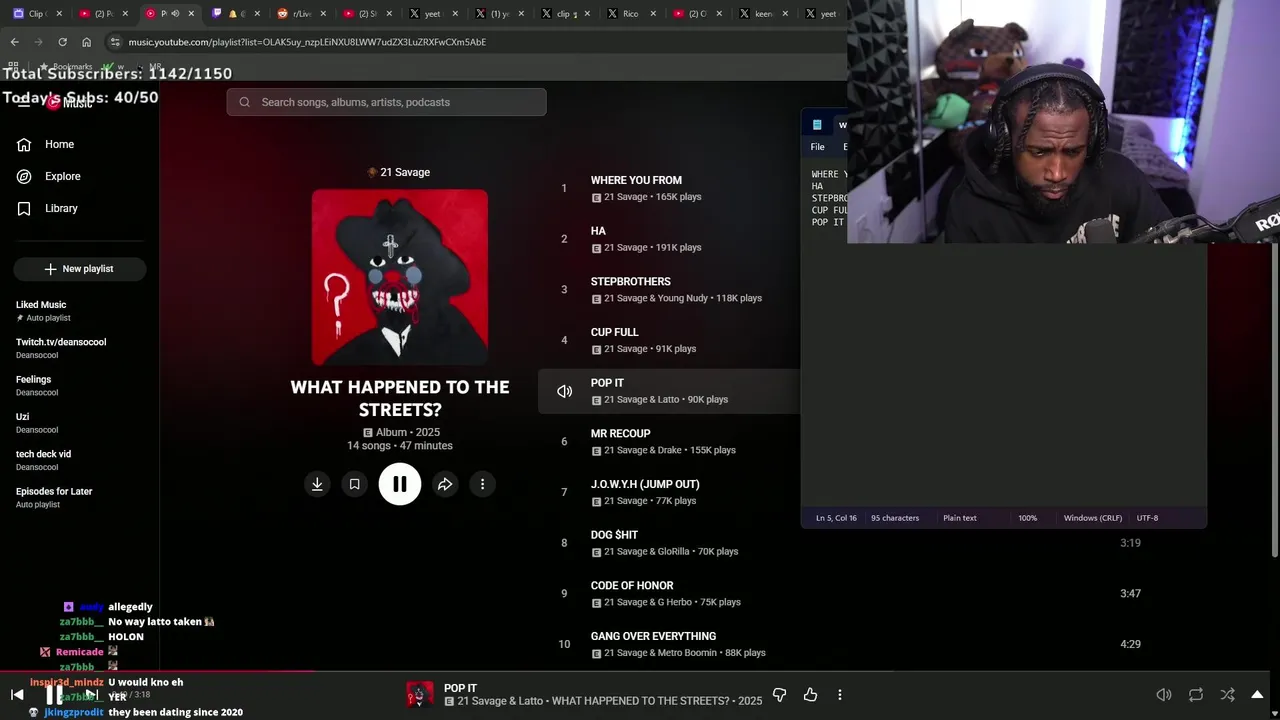Open the player bar three-dot song menu
The image size is (1280, 720).
pos(840,694)
